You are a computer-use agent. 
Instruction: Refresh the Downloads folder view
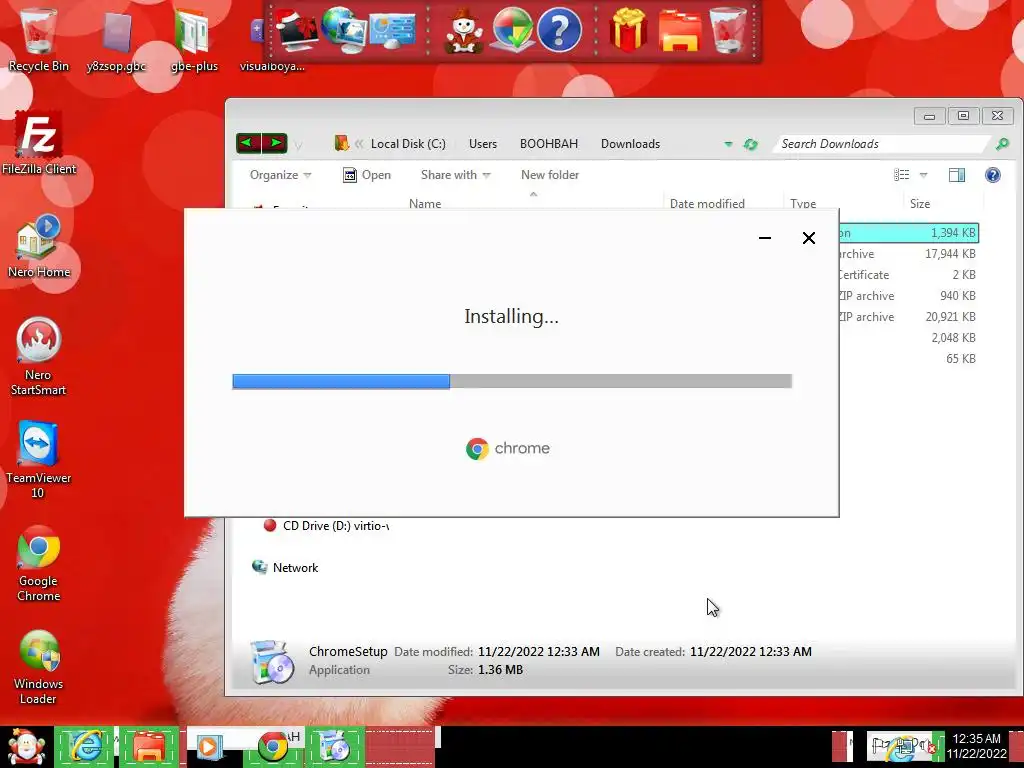pos(751,144)
